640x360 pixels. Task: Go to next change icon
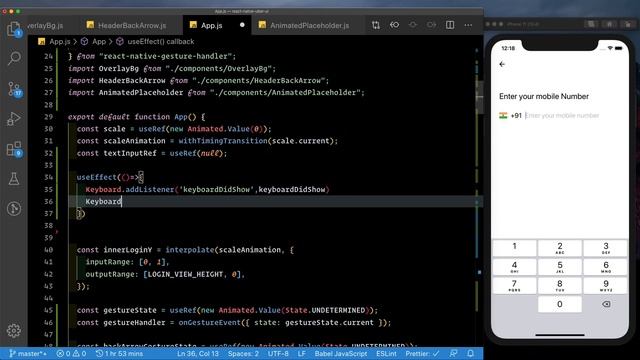tap(431, 25)
